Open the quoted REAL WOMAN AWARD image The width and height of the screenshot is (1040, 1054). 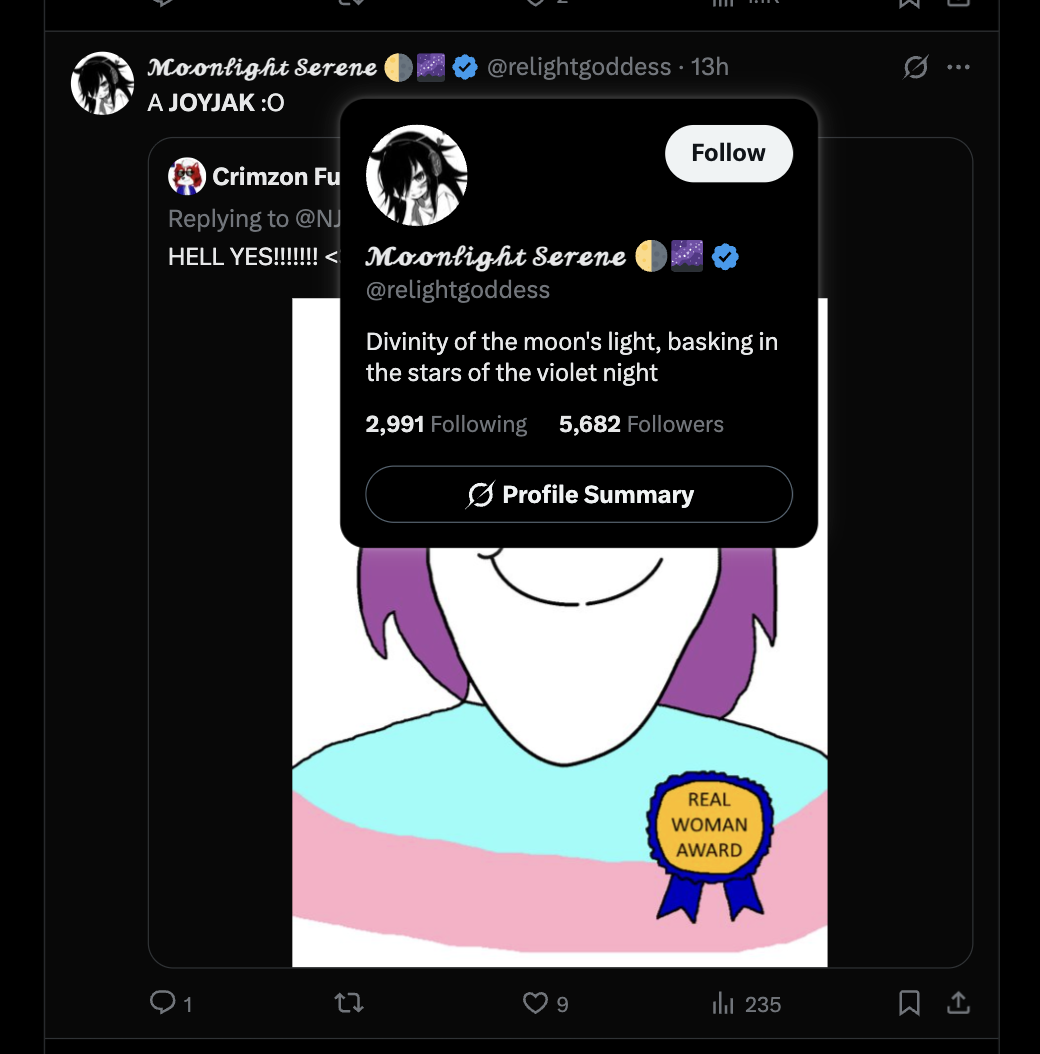[x=559, y=760]
